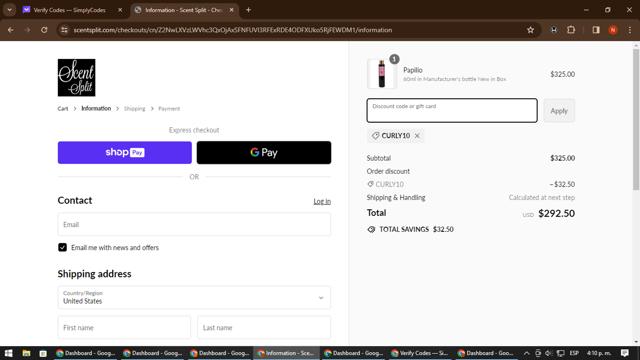This screenshot has height=360, width=640.
Task: Open the third pinned taskbar app
Action: pos(43,353)
